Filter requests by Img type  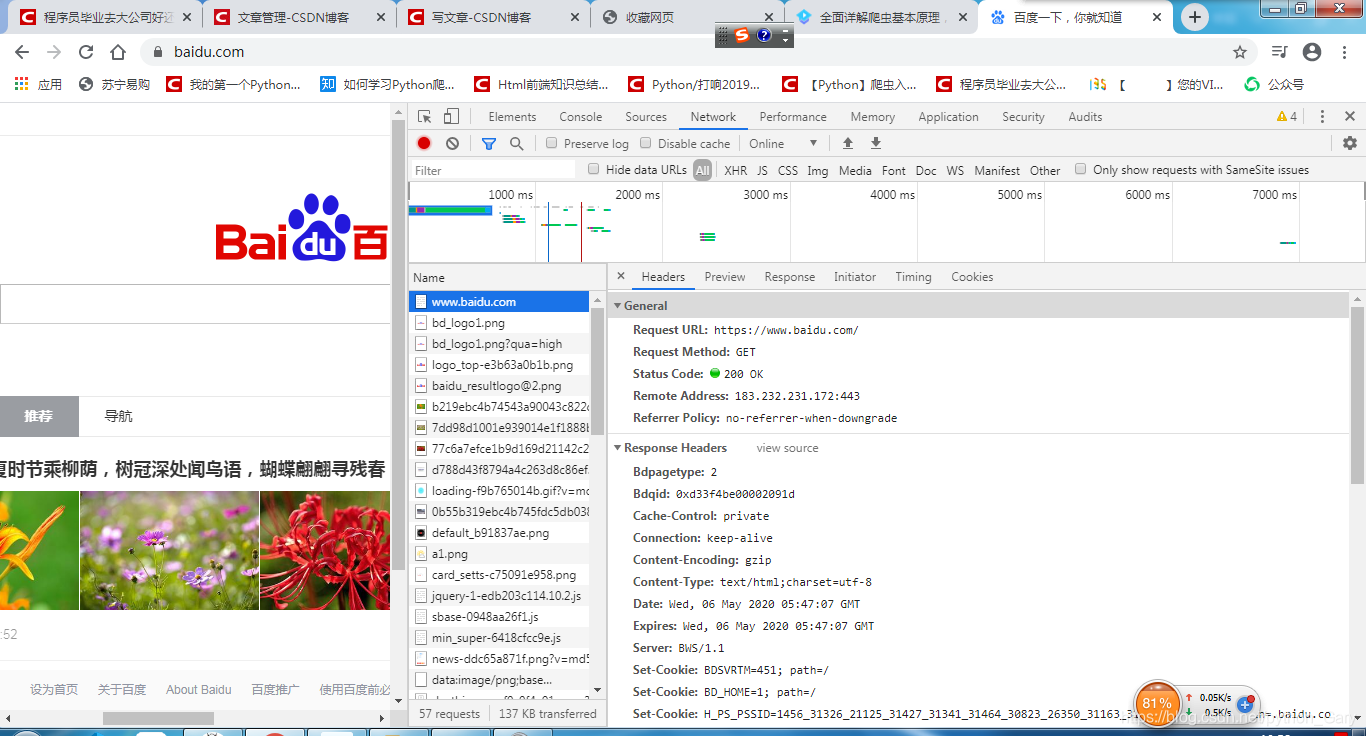[818, 170]
